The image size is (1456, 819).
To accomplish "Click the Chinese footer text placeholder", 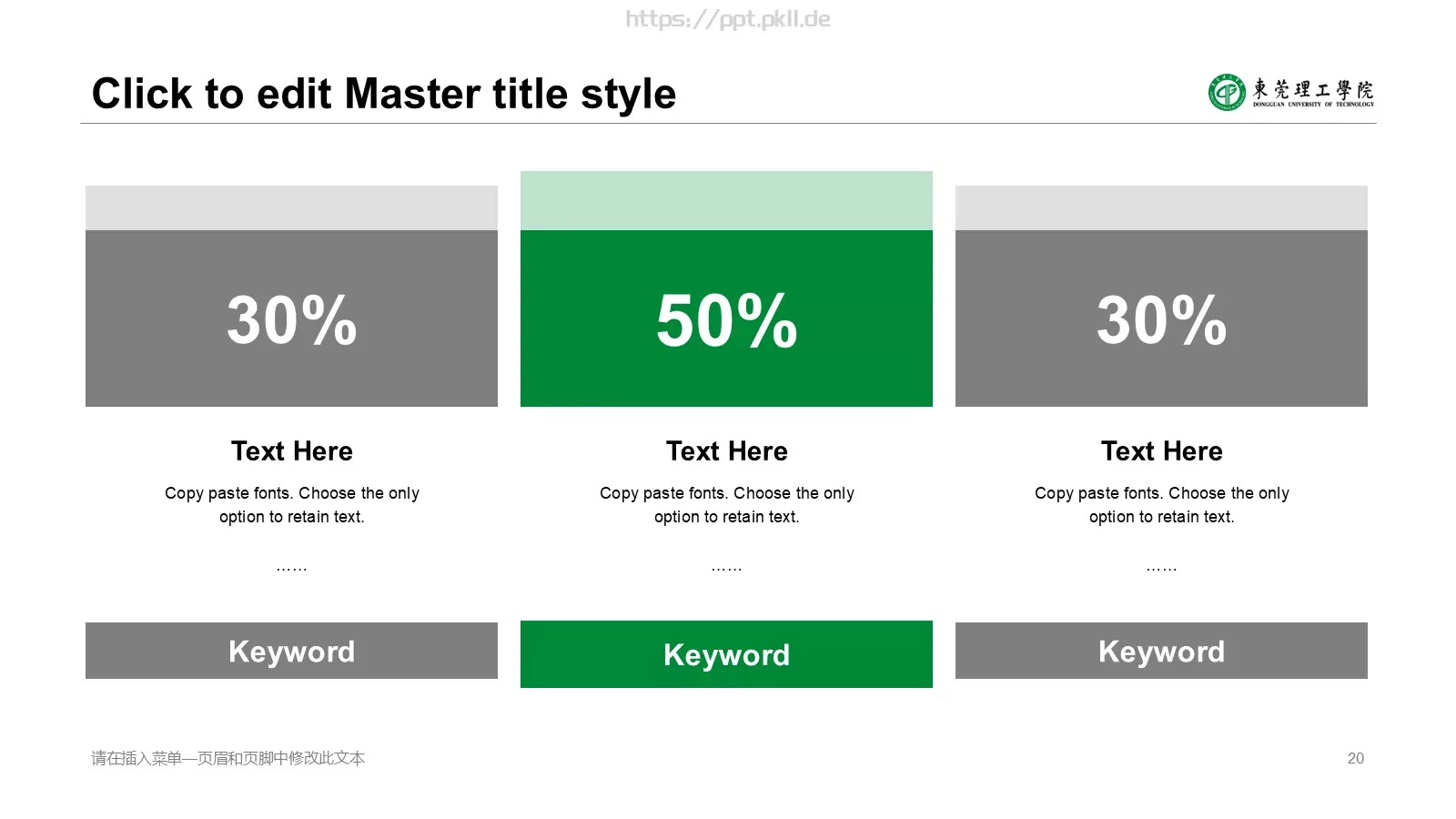I will (x=227, y=758).
